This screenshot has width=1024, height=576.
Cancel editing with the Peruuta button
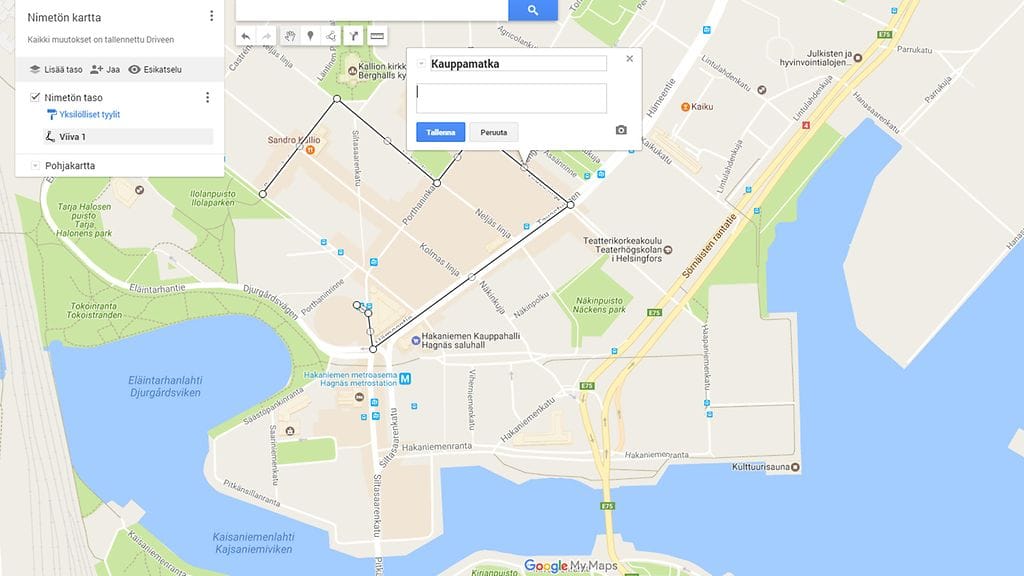pos(494,132)
